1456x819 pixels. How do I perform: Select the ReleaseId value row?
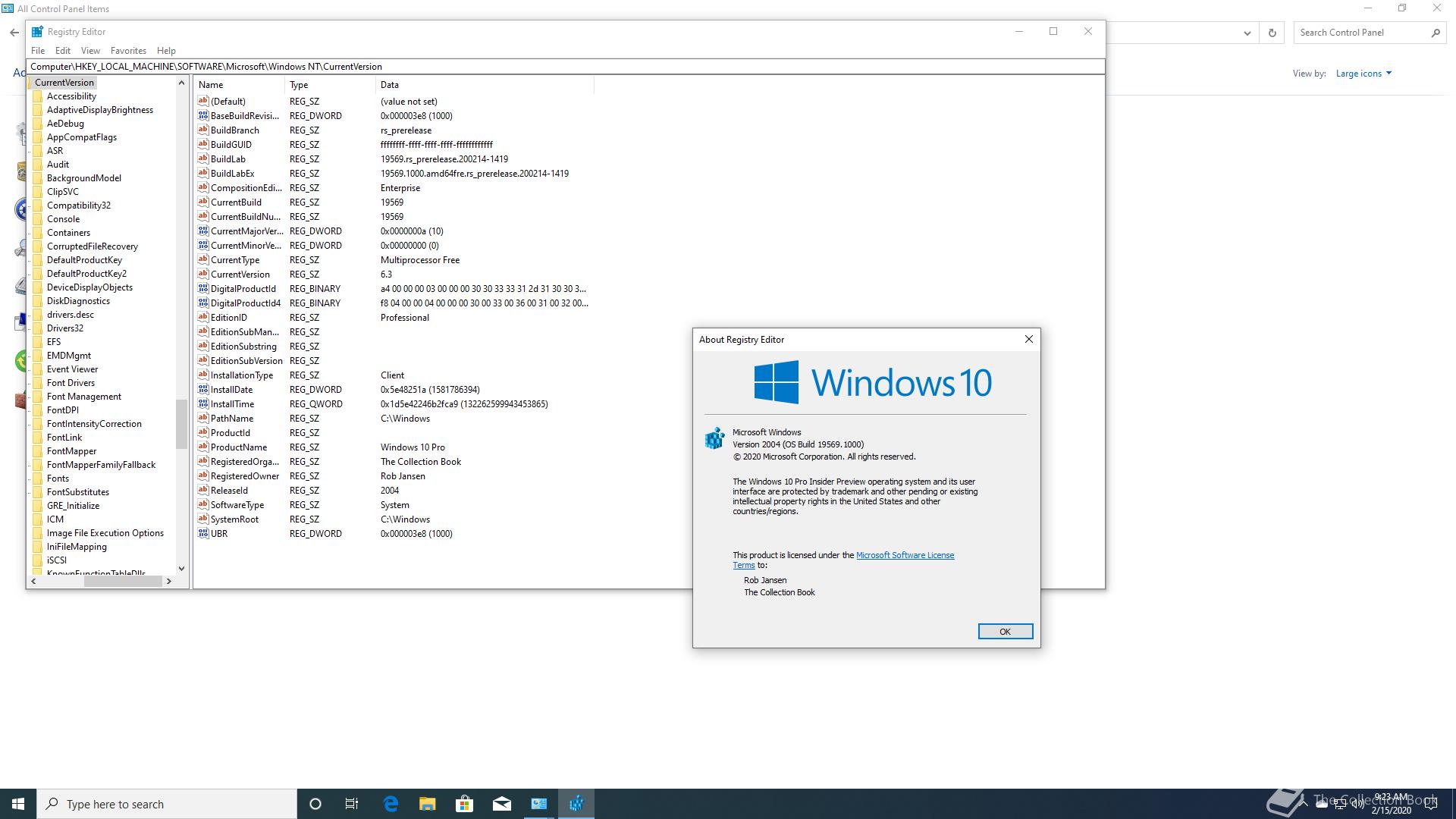[x=394, y=490]
